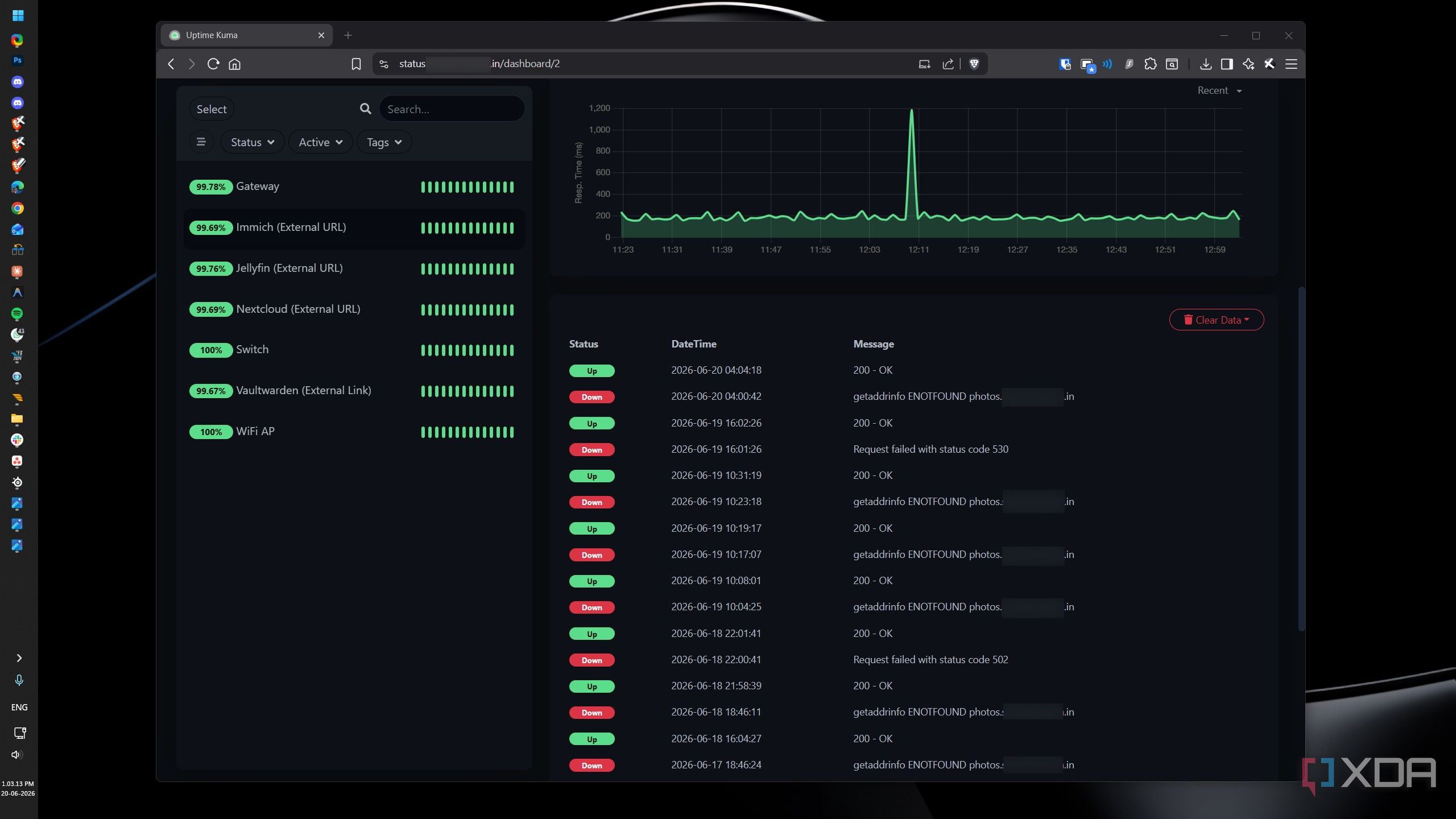
Task: Click the volume tray icon
Action: click(17, 755)
